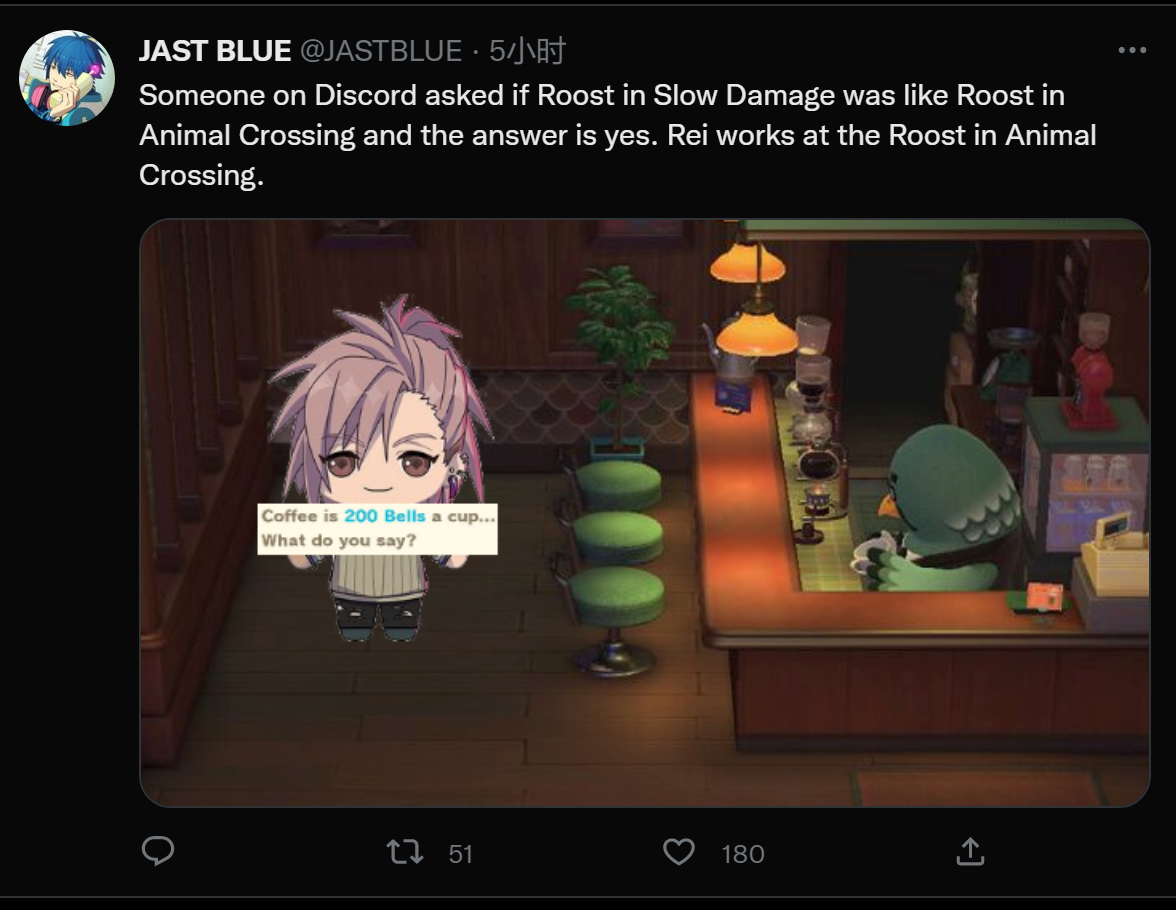View the retweet count of 51
1176x910 pixels.
460,854
